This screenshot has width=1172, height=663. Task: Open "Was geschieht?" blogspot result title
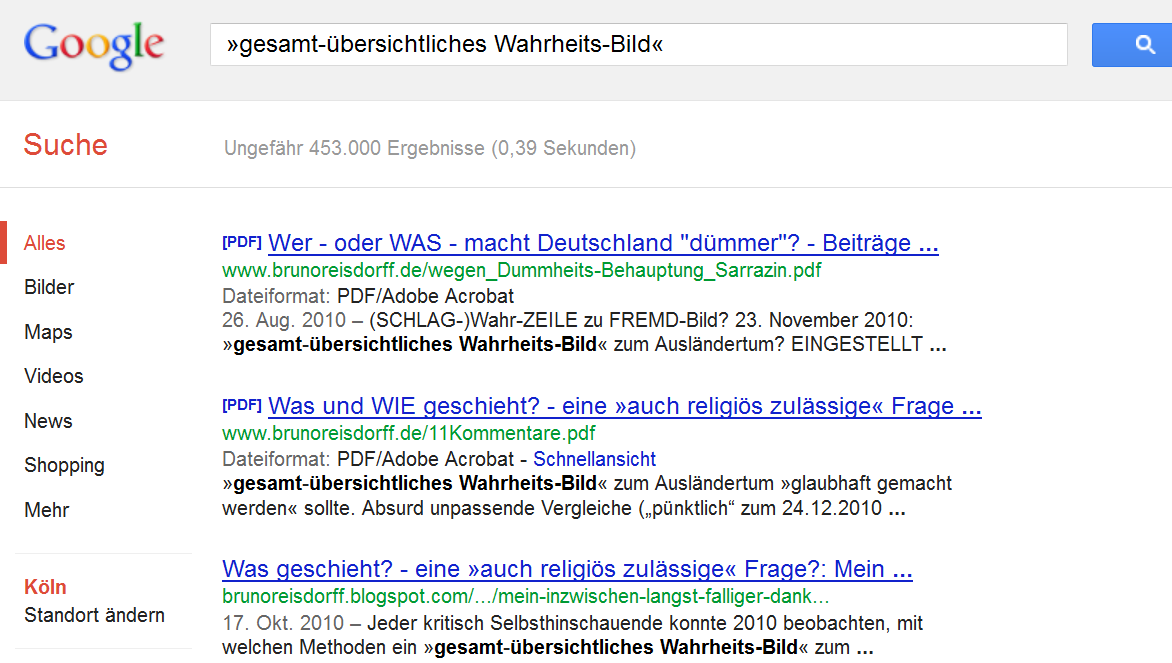567,569
